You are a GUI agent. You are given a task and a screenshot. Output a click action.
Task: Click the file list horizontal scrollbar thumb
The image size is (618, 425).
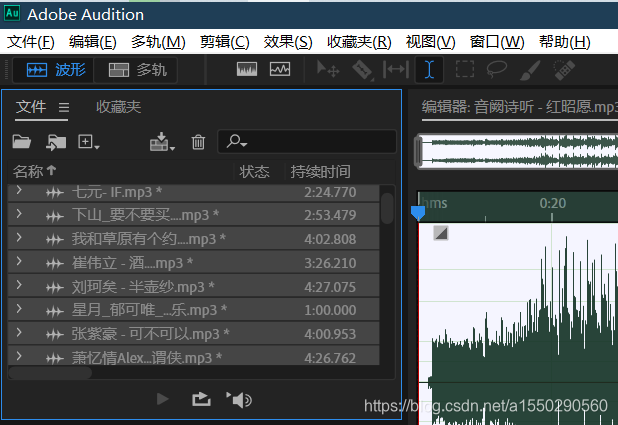point(50,373)
